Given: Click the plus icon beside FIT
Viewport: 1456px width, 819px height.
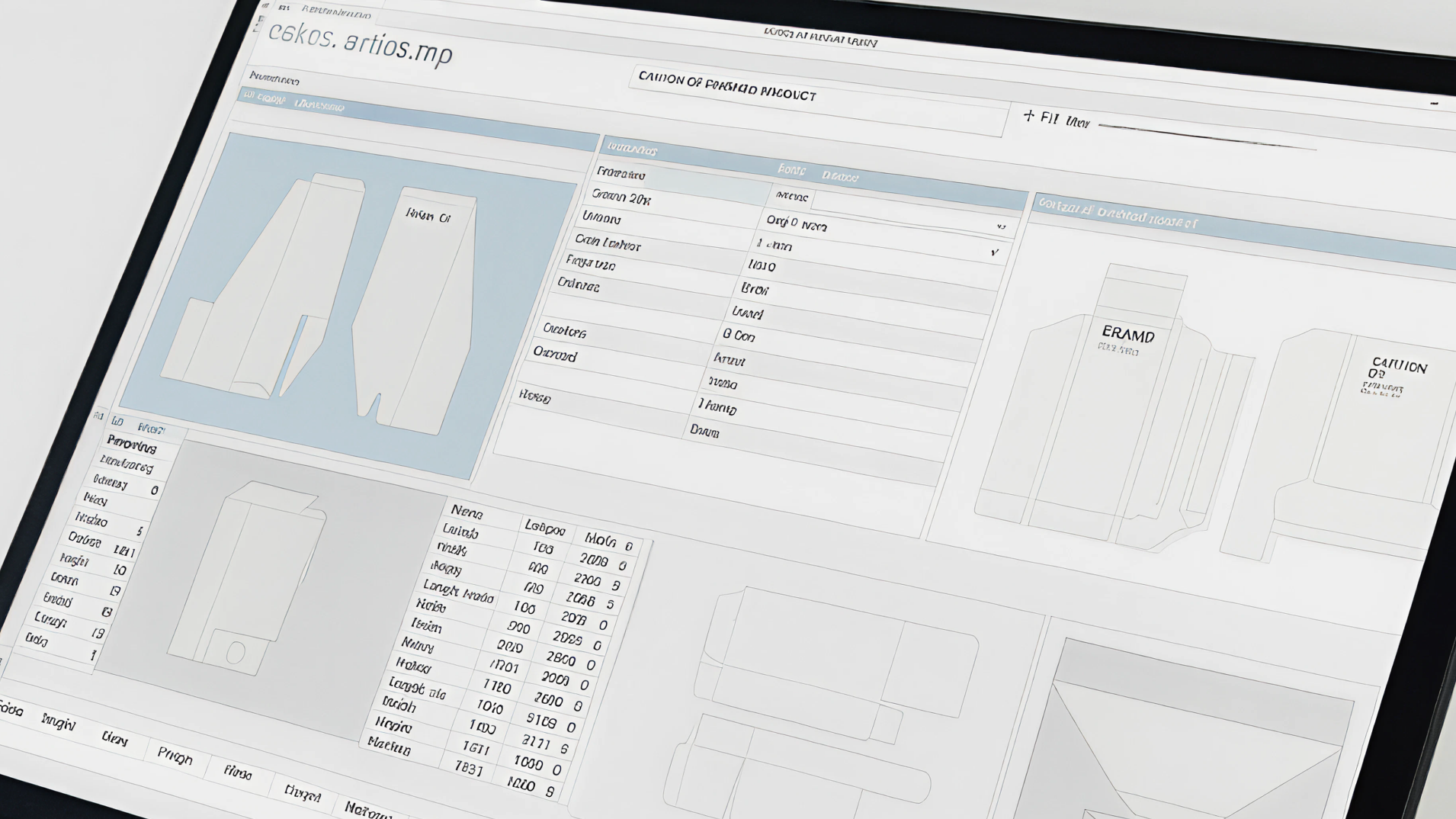Looking at the screenshot, I should (x=1029, y=116).
